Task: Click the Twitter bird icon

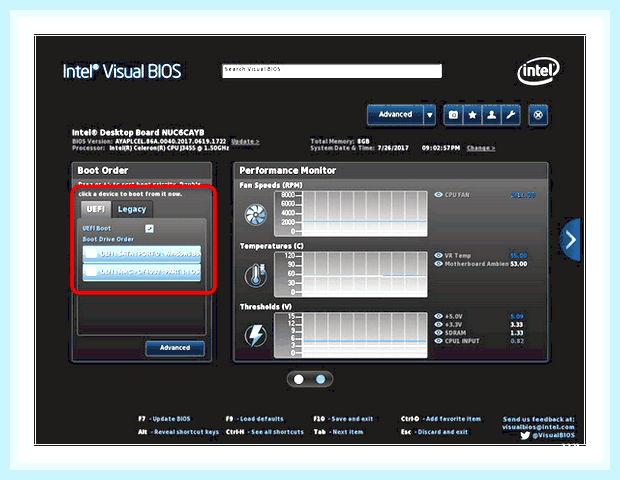Action: 525,436
